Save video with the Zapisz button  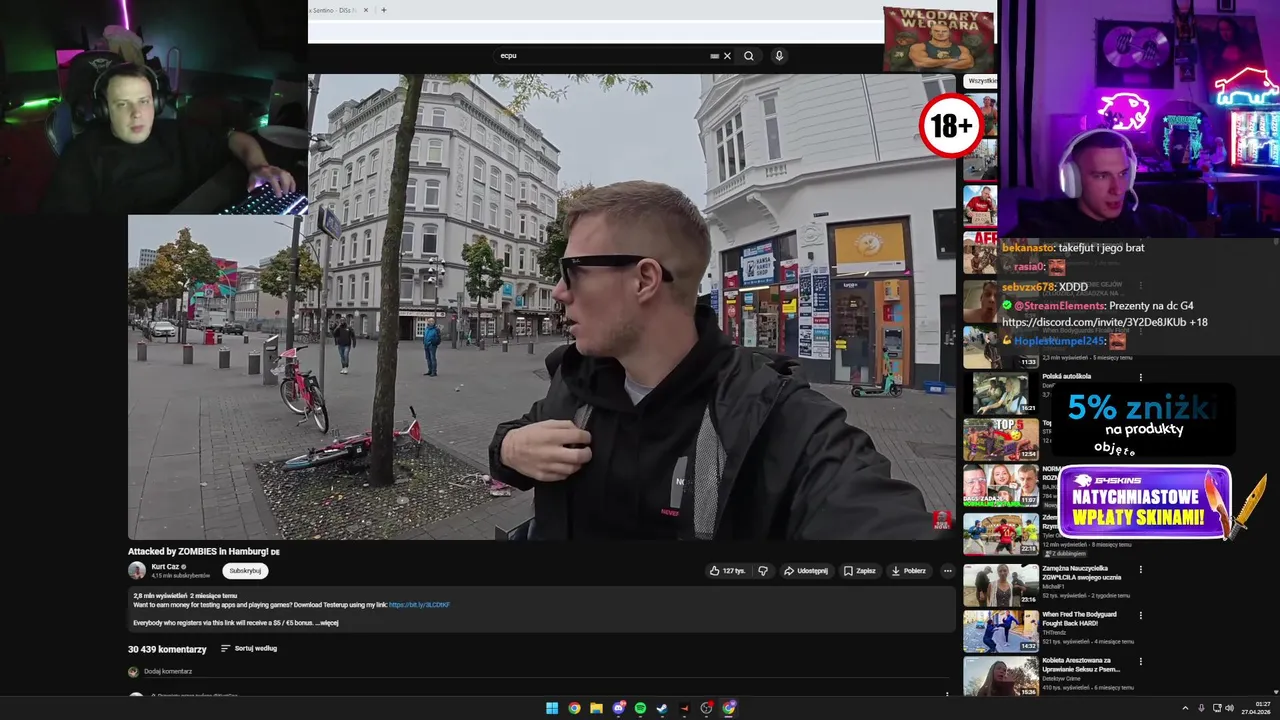point(859,571)
